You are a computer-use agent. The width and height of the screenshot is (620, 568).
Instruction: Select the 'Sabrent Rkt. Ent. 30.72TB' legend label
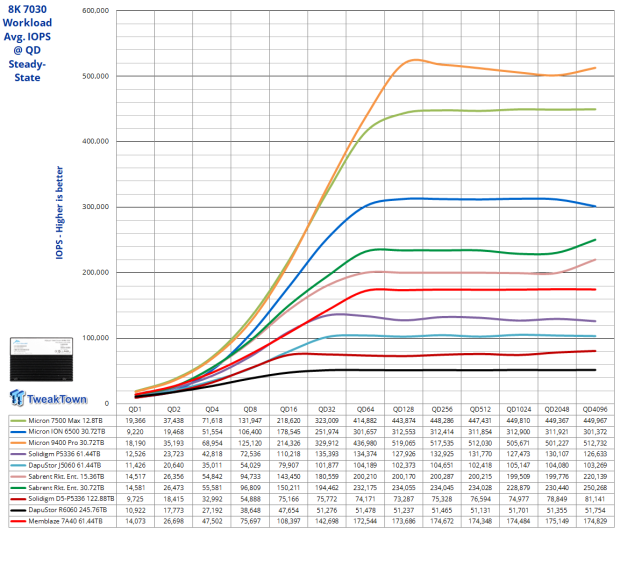coord(66,488)
